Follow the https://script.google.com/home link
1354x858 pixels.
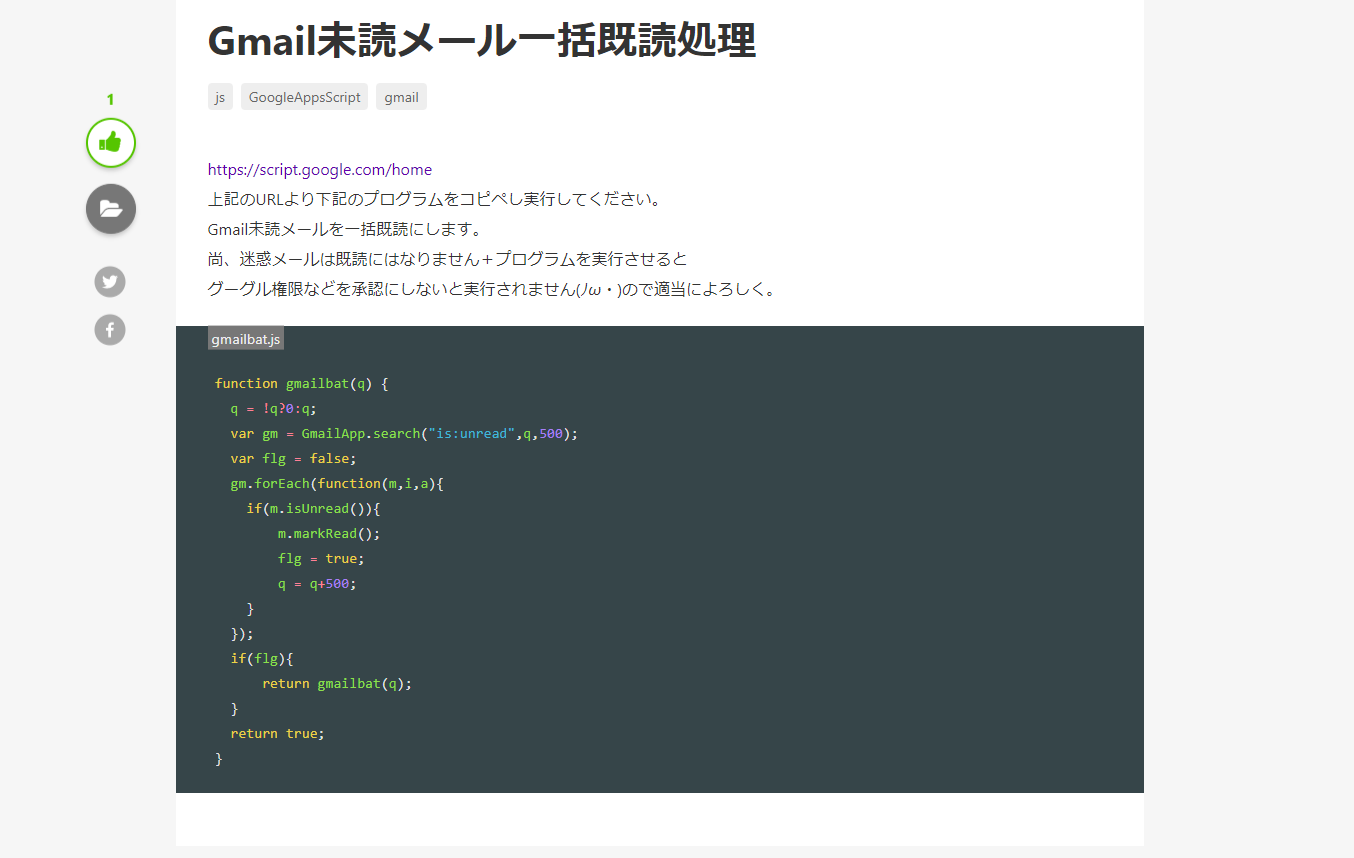point(320,170)
